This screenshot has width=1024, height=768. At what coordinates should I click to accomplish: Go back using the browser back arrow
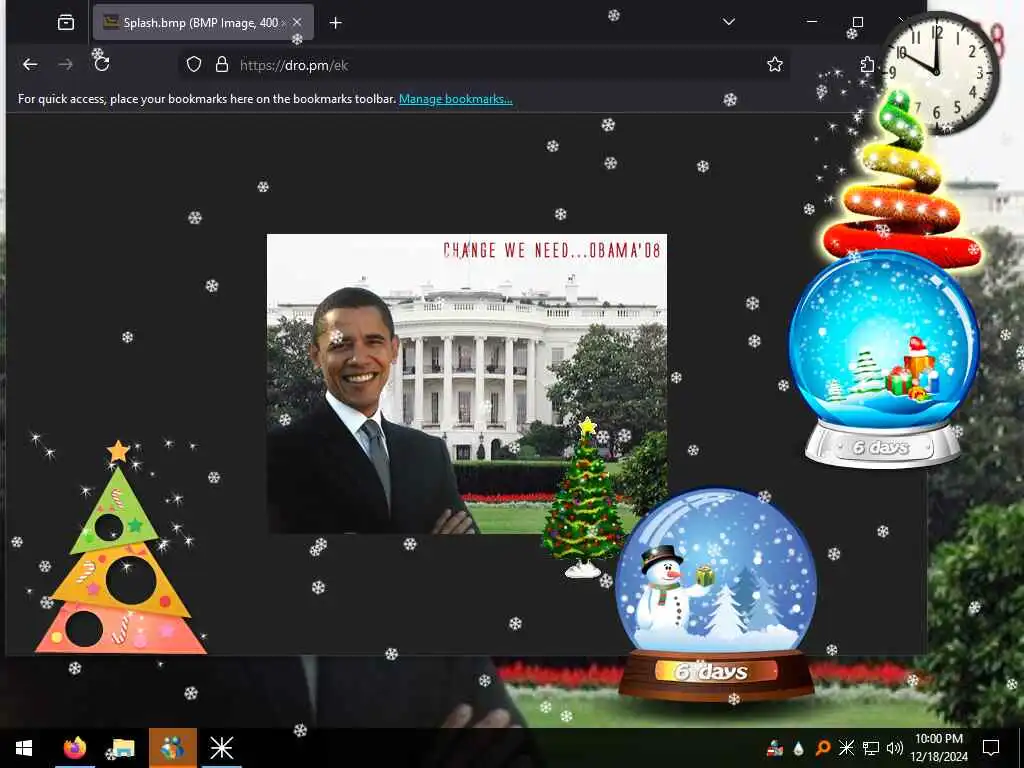click(30, 65)
